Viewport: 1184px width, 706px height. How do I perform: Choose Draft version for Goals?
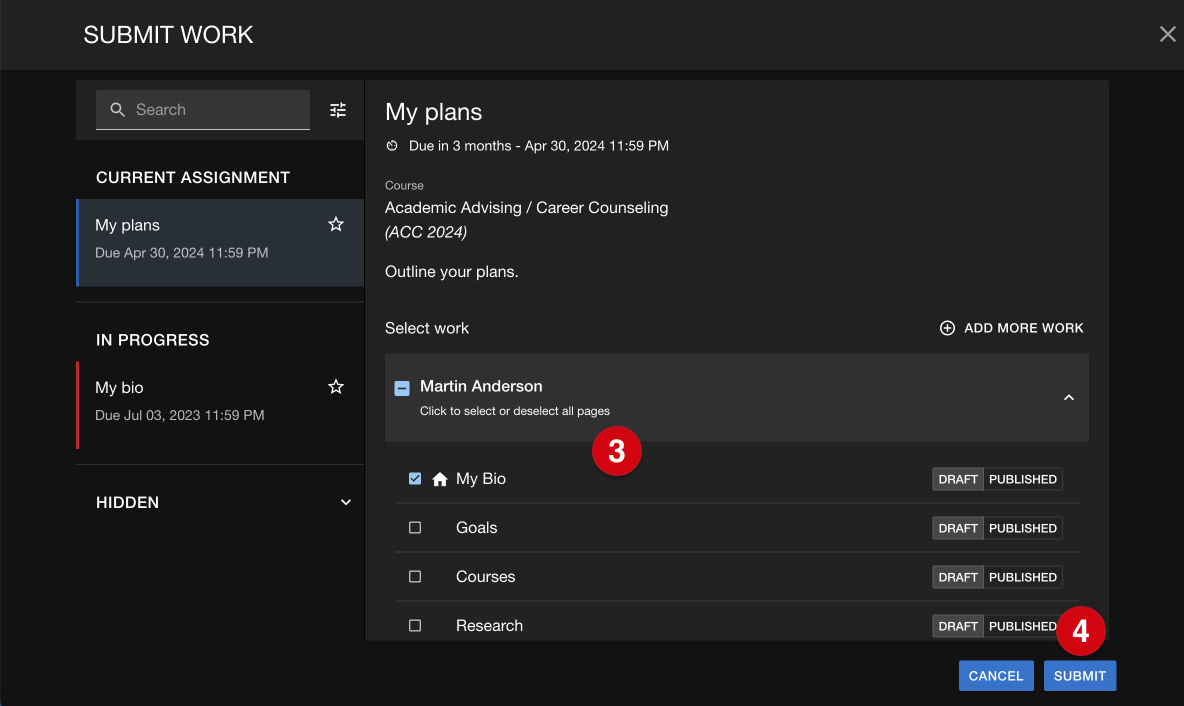[x=957, y=528]
